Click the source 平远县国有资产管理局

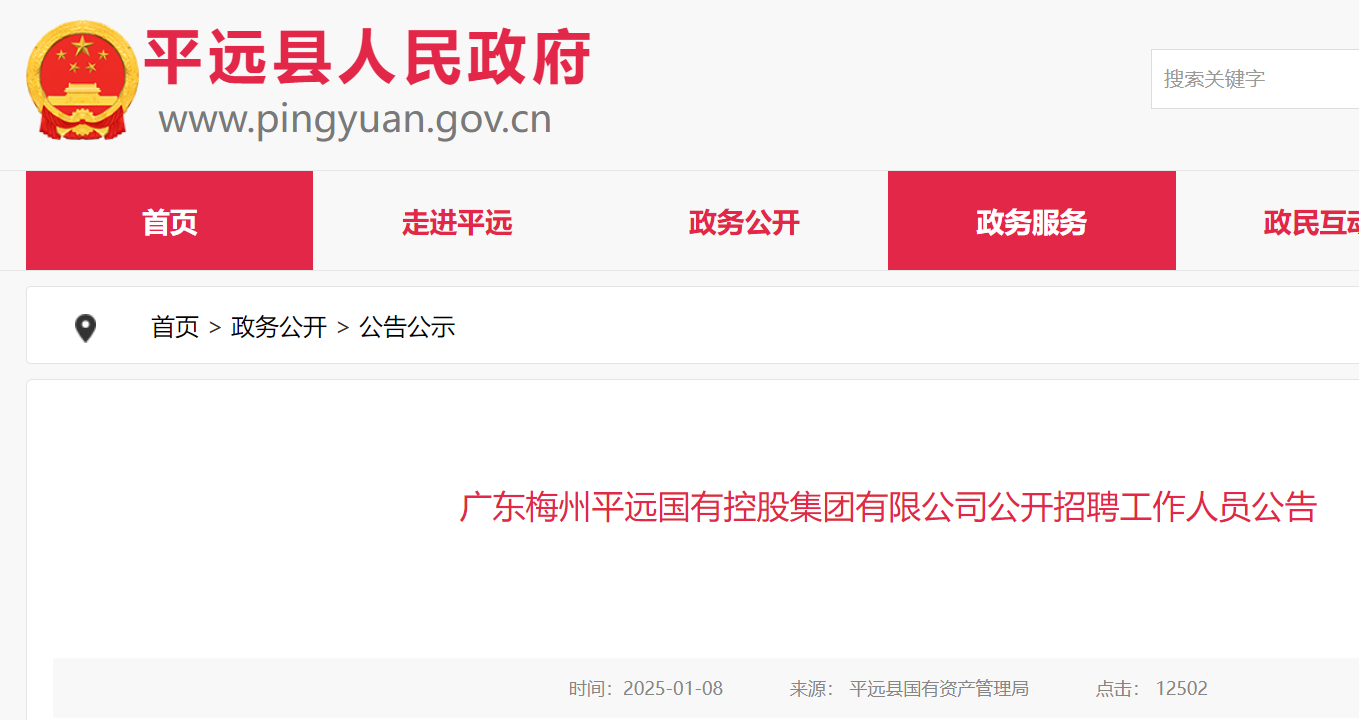pos(939,688)
